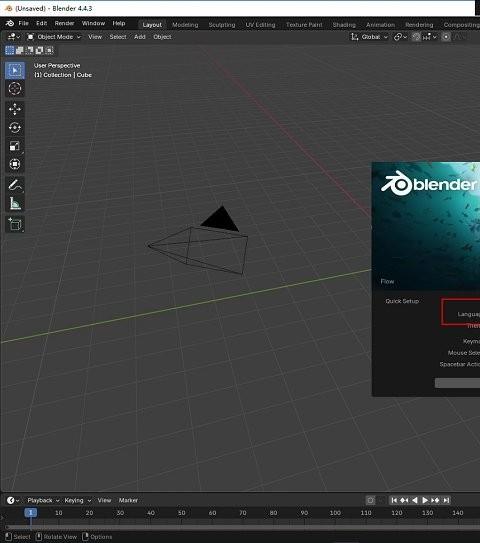Switch to the Texture Paint workspace tab
This screenshot has height=543, width=480.
coord(304,25)
